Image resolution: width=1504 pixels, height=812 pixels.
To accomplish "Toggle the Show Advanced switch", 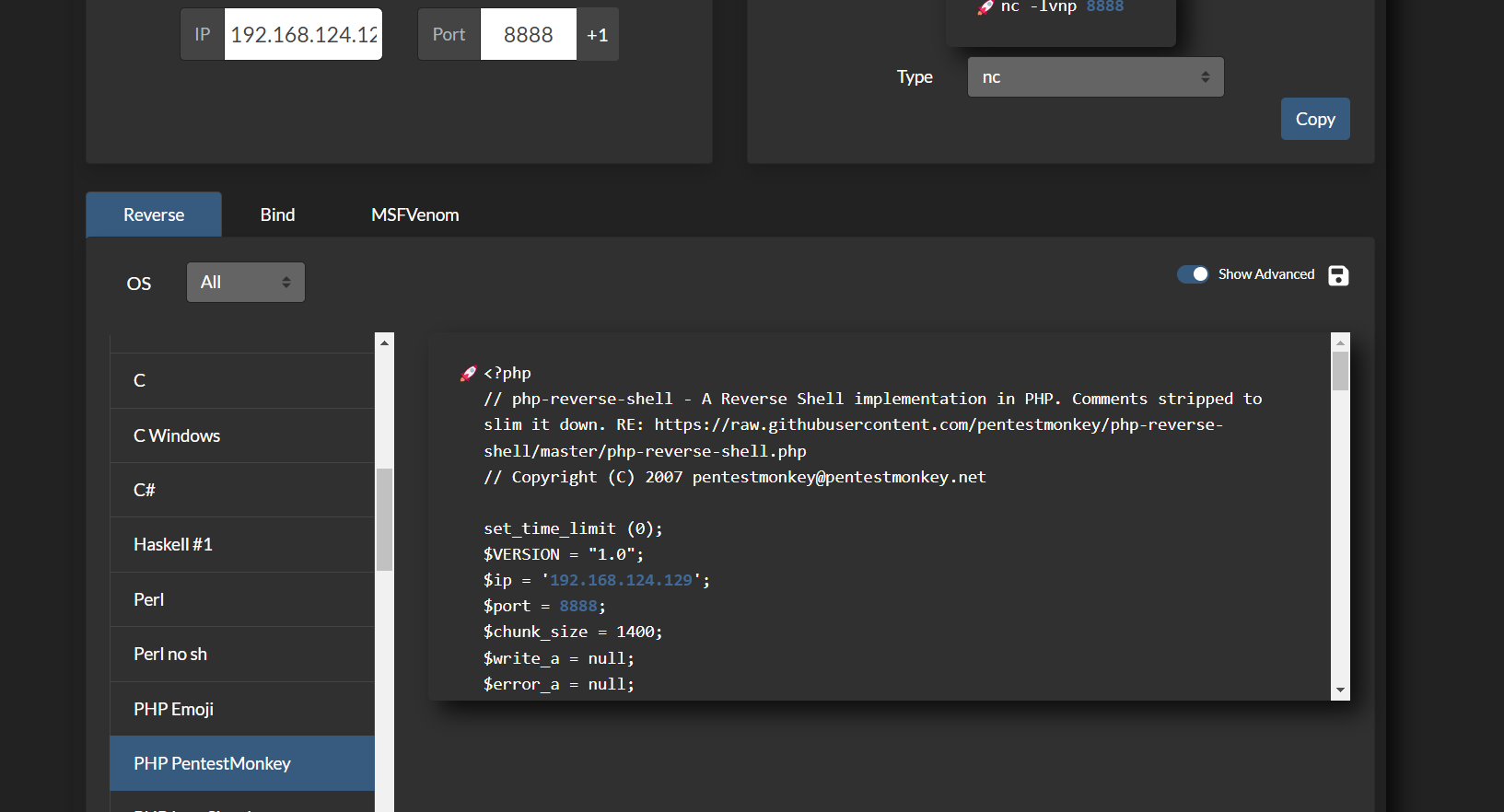I will (1193, 274).
